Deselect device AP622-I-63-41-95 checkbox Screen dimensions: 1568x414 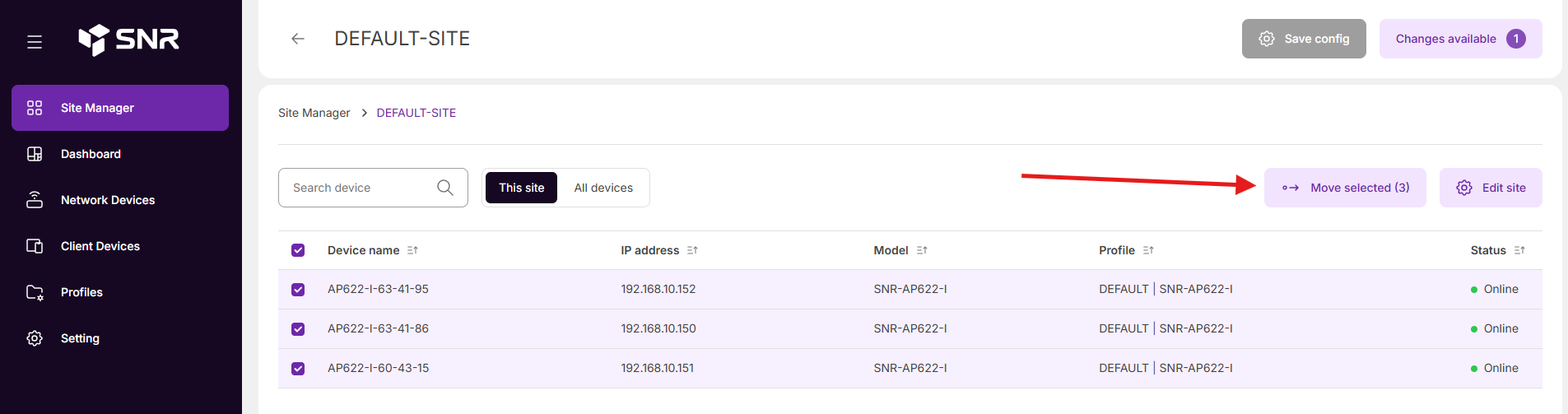(x=298, y=290)
